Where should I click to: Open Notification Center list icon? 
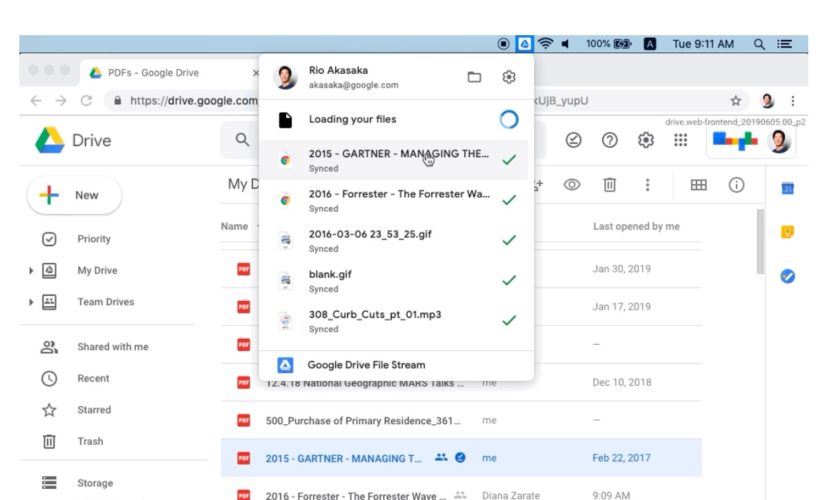point(785,44)
